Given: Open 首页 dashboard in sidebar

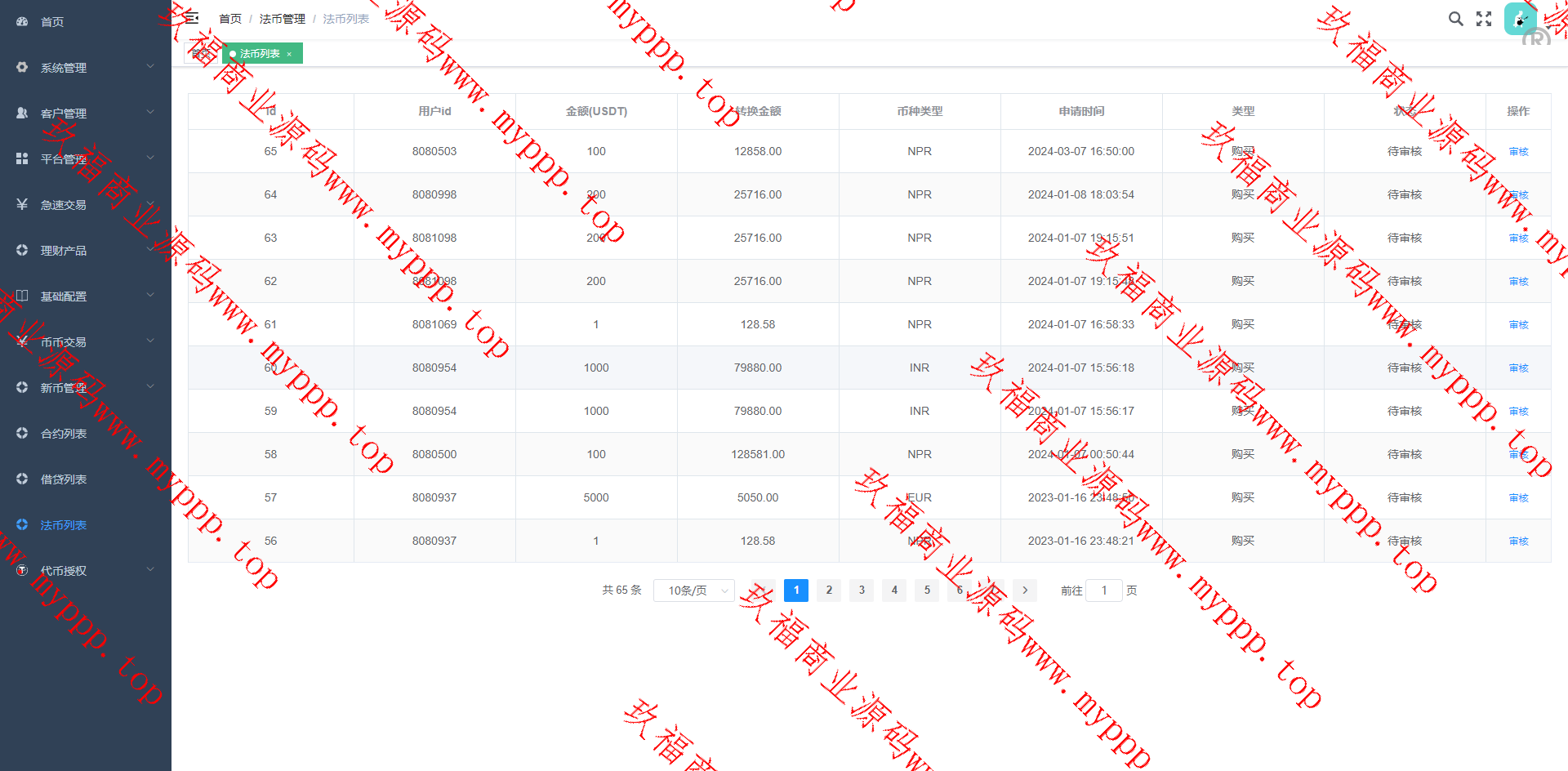Looking at the screenshot, I should [52, 22].
